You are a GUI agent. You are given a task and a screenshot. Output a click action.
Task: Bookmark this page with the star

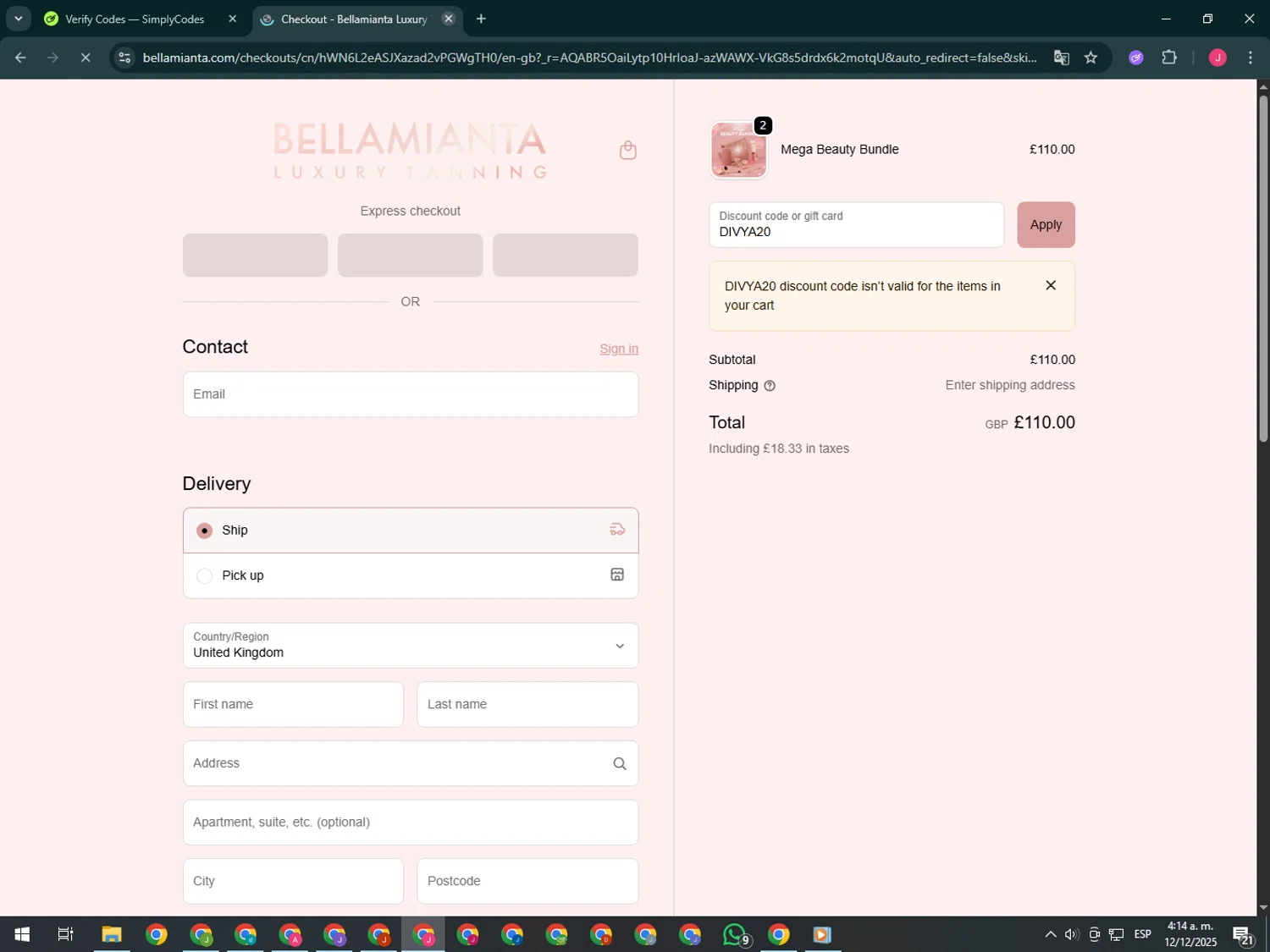1091,58
